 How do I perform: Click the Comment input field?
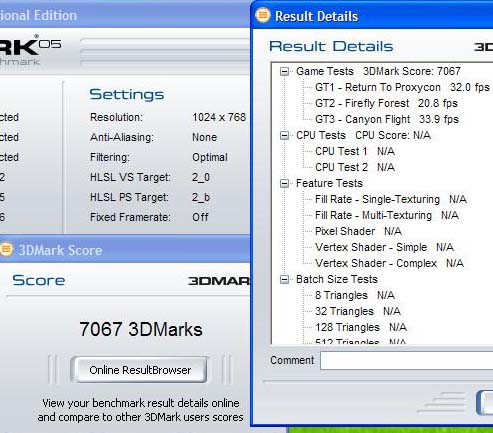pyautogui.click(x=406, y=360)
